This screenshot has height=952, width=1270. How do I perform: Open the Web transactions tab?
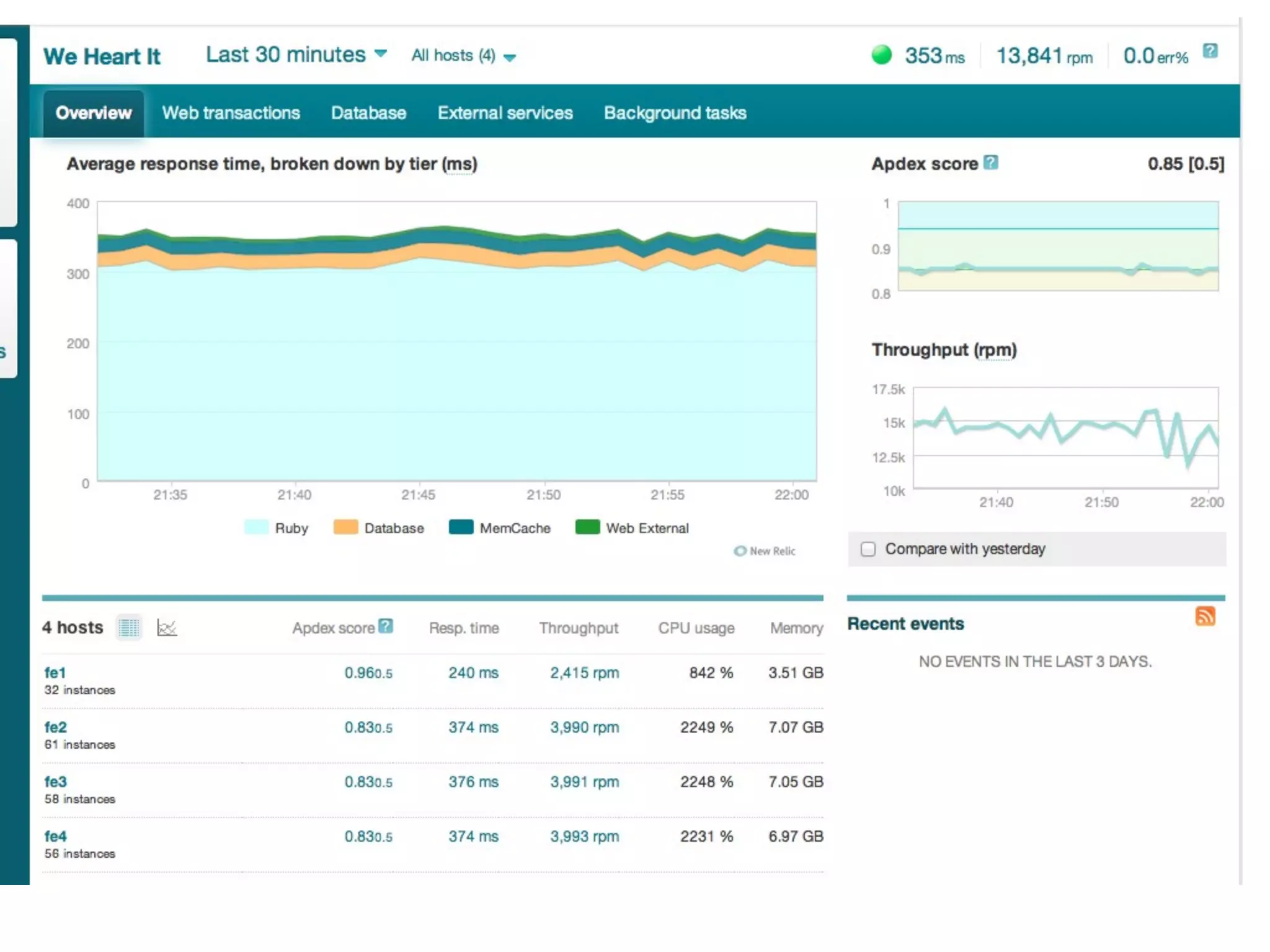pos(231,113)
